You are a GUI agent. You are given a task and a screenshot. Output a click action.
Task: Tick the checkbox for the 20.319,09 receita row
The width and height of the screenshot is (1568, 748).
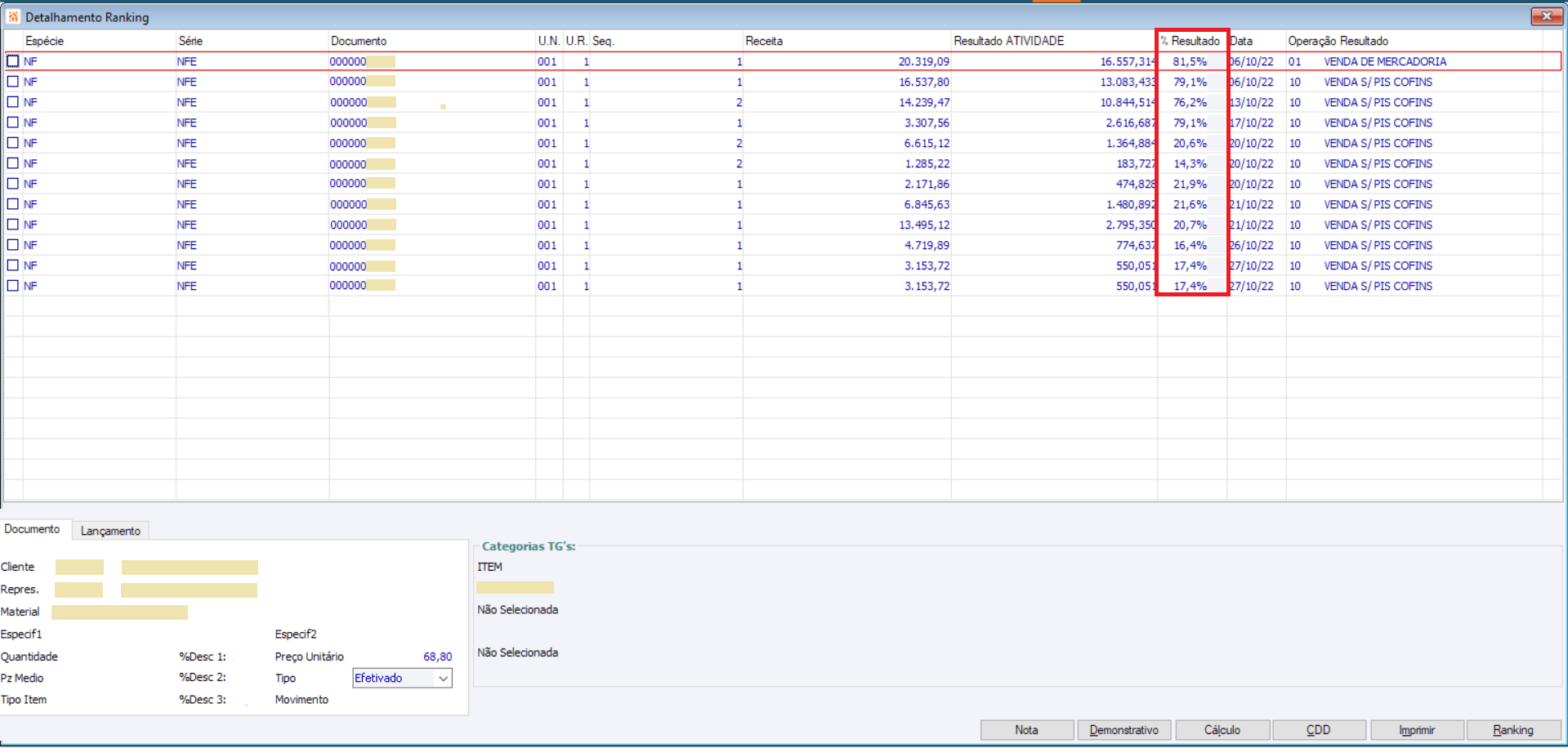[13, 61]
